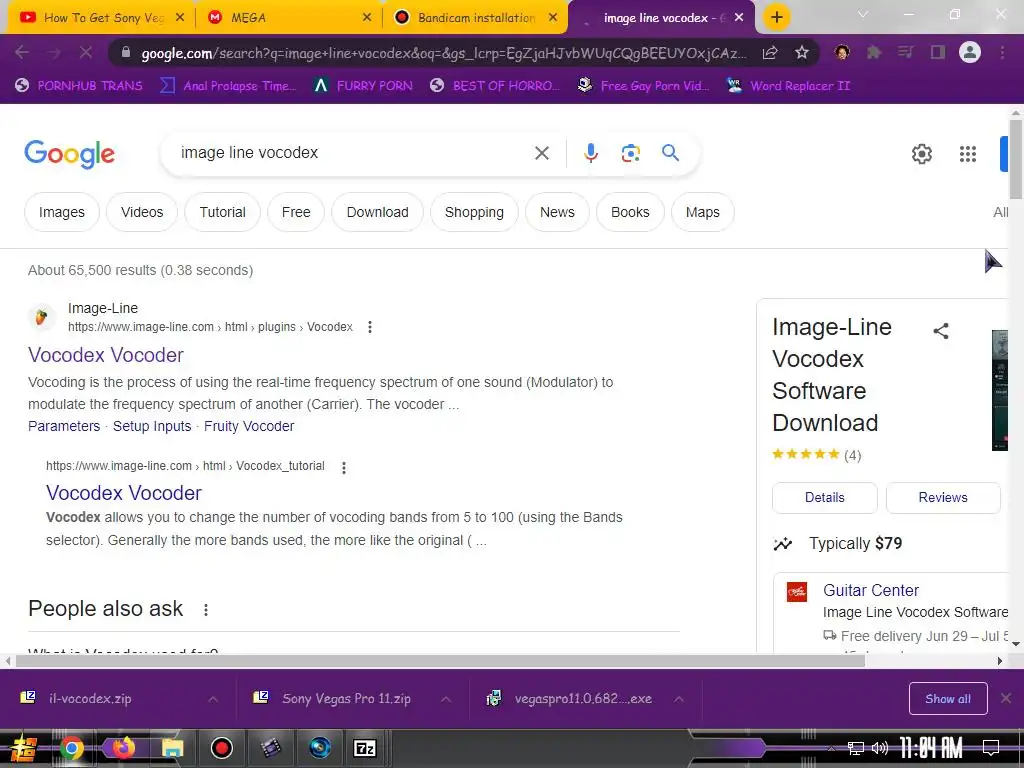Open Bandicam recorder taskbar icon

tap(221, 748)
